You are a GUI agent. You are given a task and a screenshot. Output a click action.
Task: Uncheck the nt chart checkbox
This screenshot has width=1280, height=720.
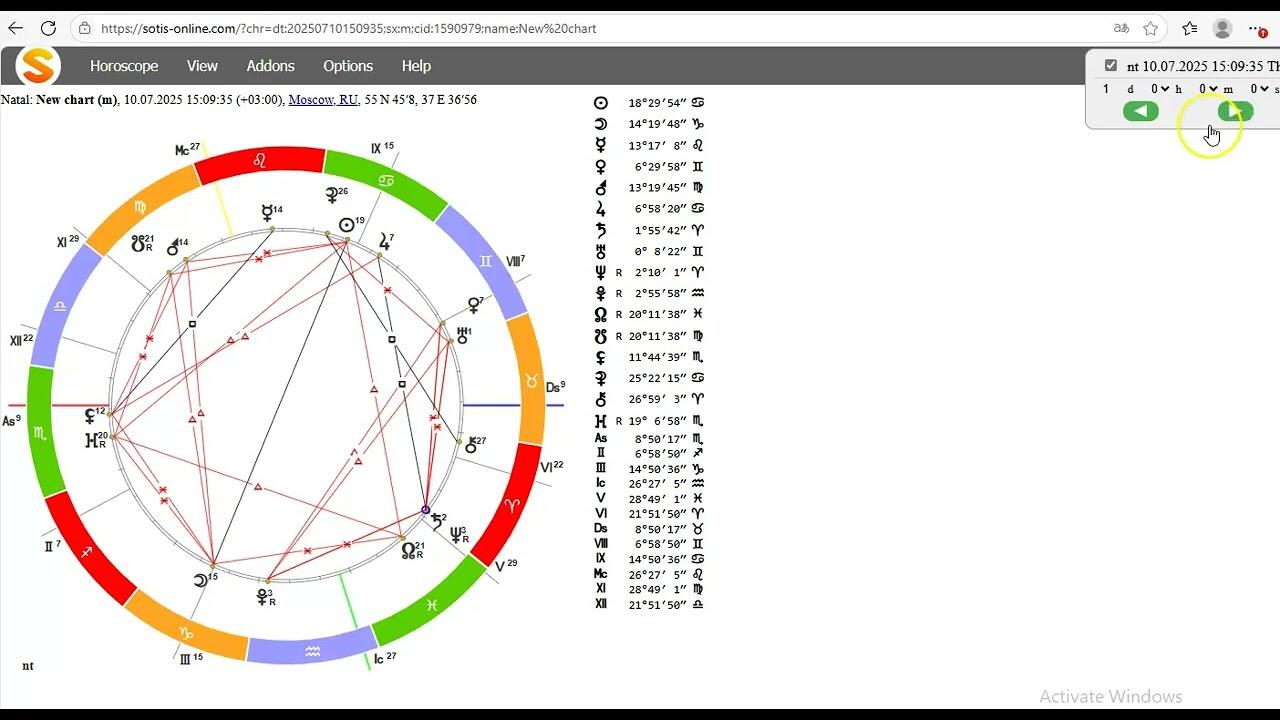point(1110,66)
